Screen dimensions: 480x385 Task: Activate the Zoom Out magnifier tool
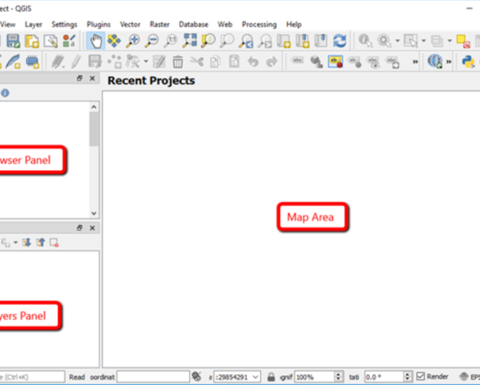pyautogui.click(x=152, y=41)
